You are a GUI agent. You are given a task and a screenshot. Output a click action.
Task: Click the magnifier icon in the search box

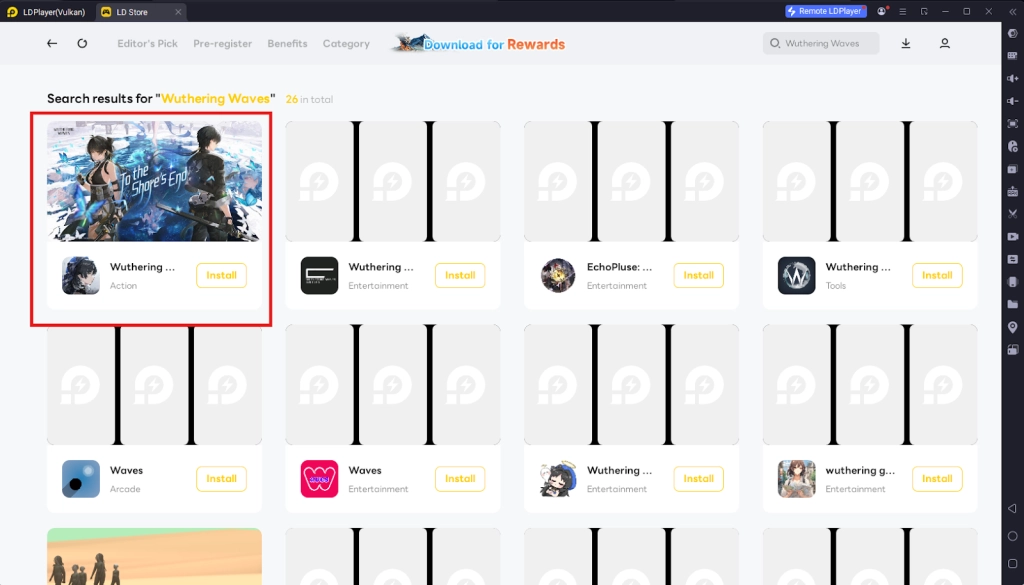(x=775, y=44)
